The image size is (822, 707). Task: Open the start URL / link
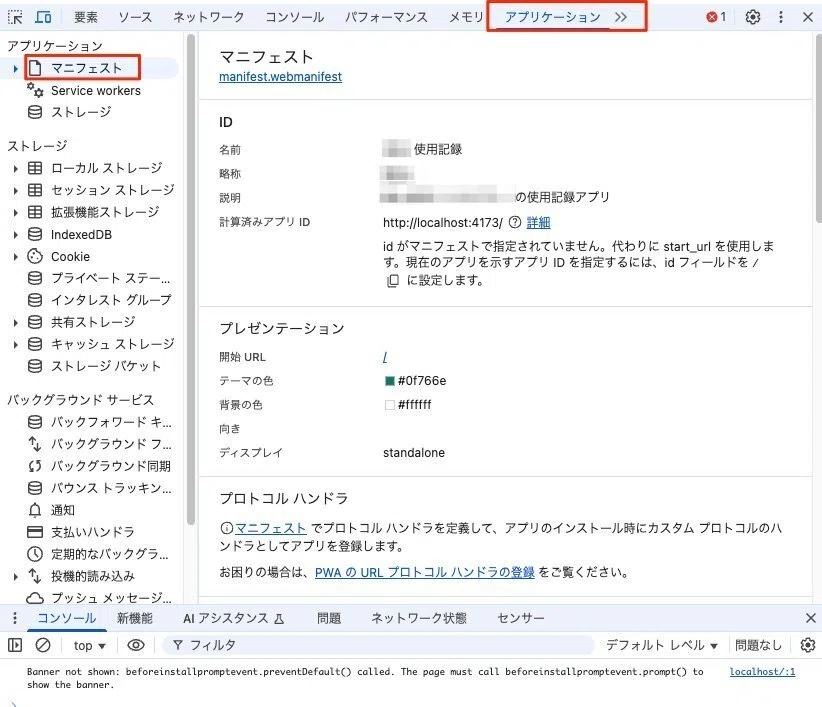coord(385,357)
